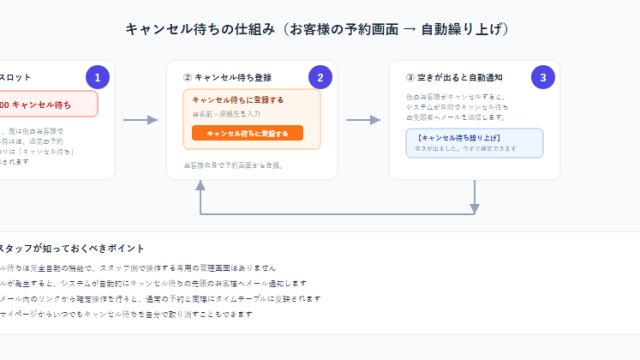Click the 'の先頭者へメールを送信します。' line

coord(456,118)
